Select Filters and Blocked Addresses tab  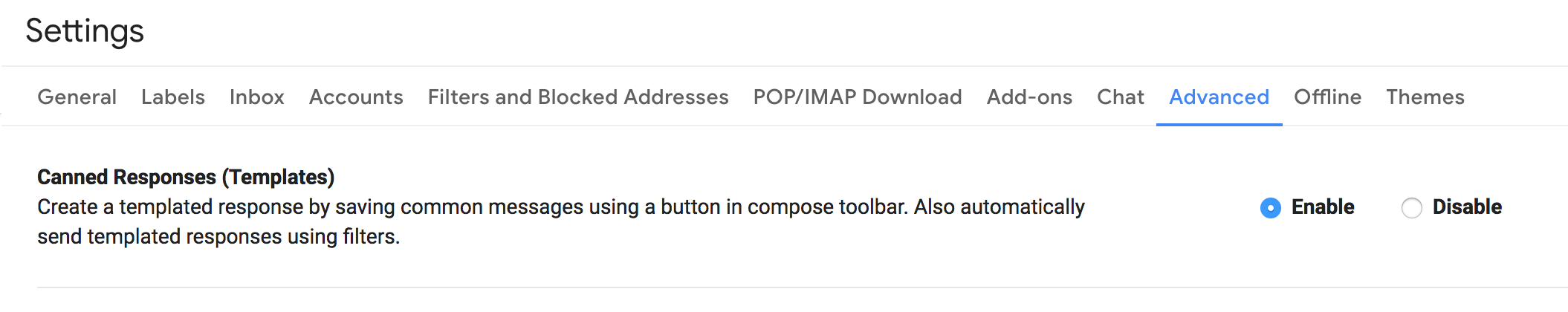coord(577,97)
